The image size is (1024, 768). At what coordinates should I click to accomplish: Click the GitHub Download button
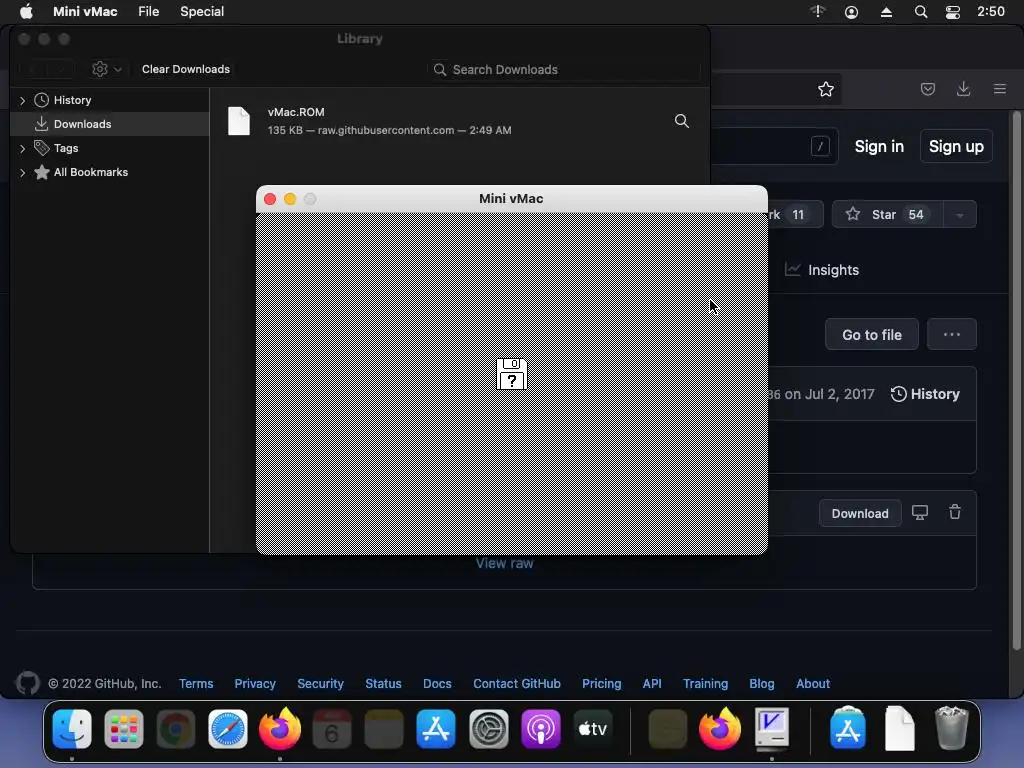[860, 513]
